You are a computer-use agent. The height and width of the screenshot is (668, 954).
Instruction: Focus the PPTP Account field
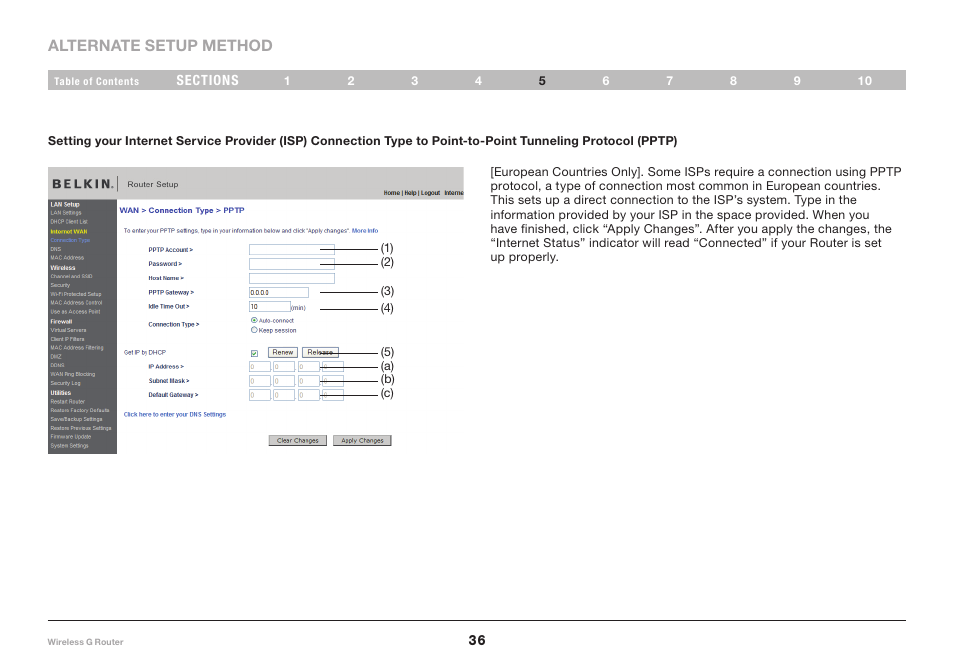[291, 249]
